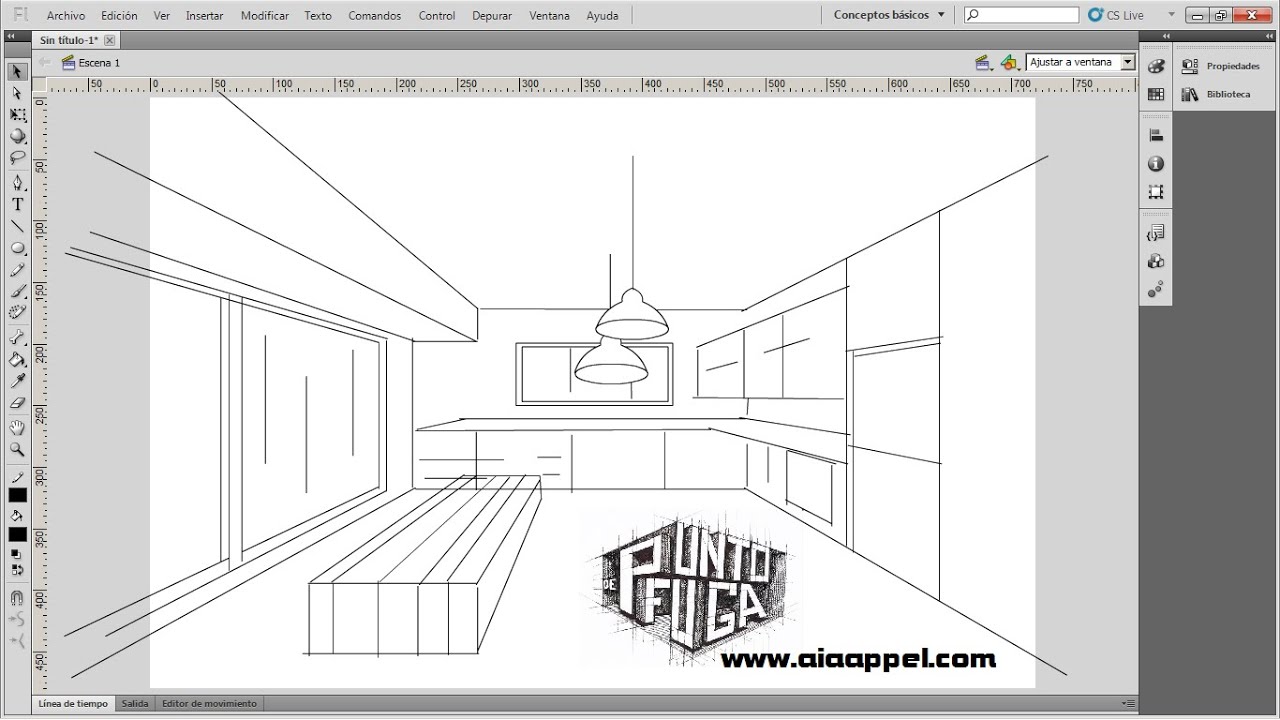Click the Black and White colors icon
This screenshot has width=1280, height=720.
[17, 554]
